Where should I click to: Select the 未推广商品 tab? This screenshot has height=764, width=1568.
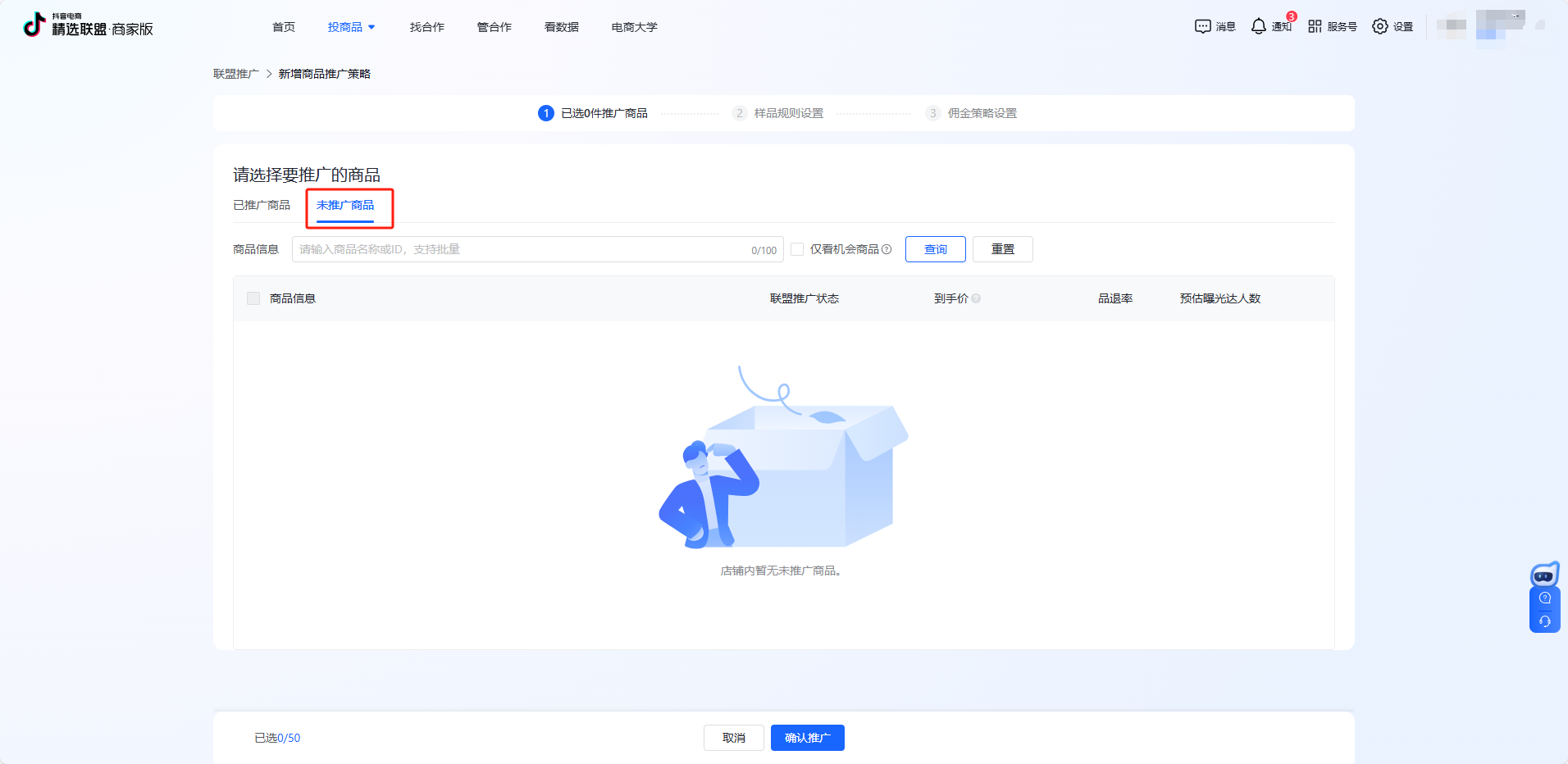pos(345,205)
